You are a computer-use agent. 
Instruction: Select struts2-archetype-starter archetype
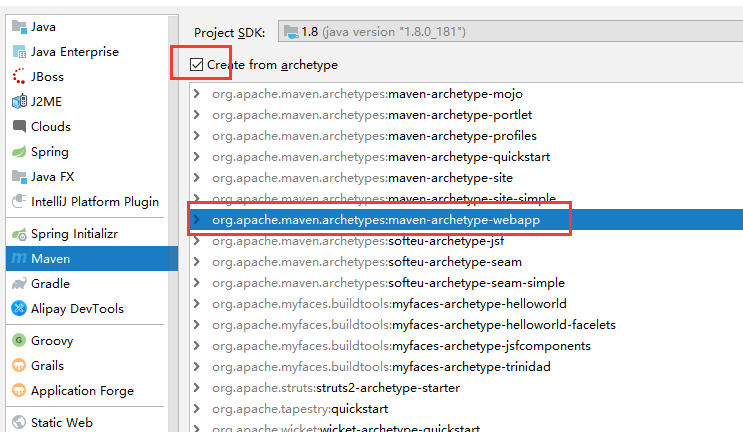(336, 387)
